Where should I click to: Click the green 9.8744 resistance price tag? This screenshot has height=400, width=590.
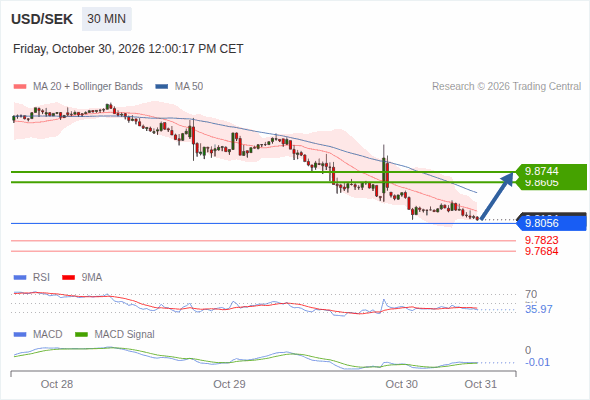tap(552, 171)
